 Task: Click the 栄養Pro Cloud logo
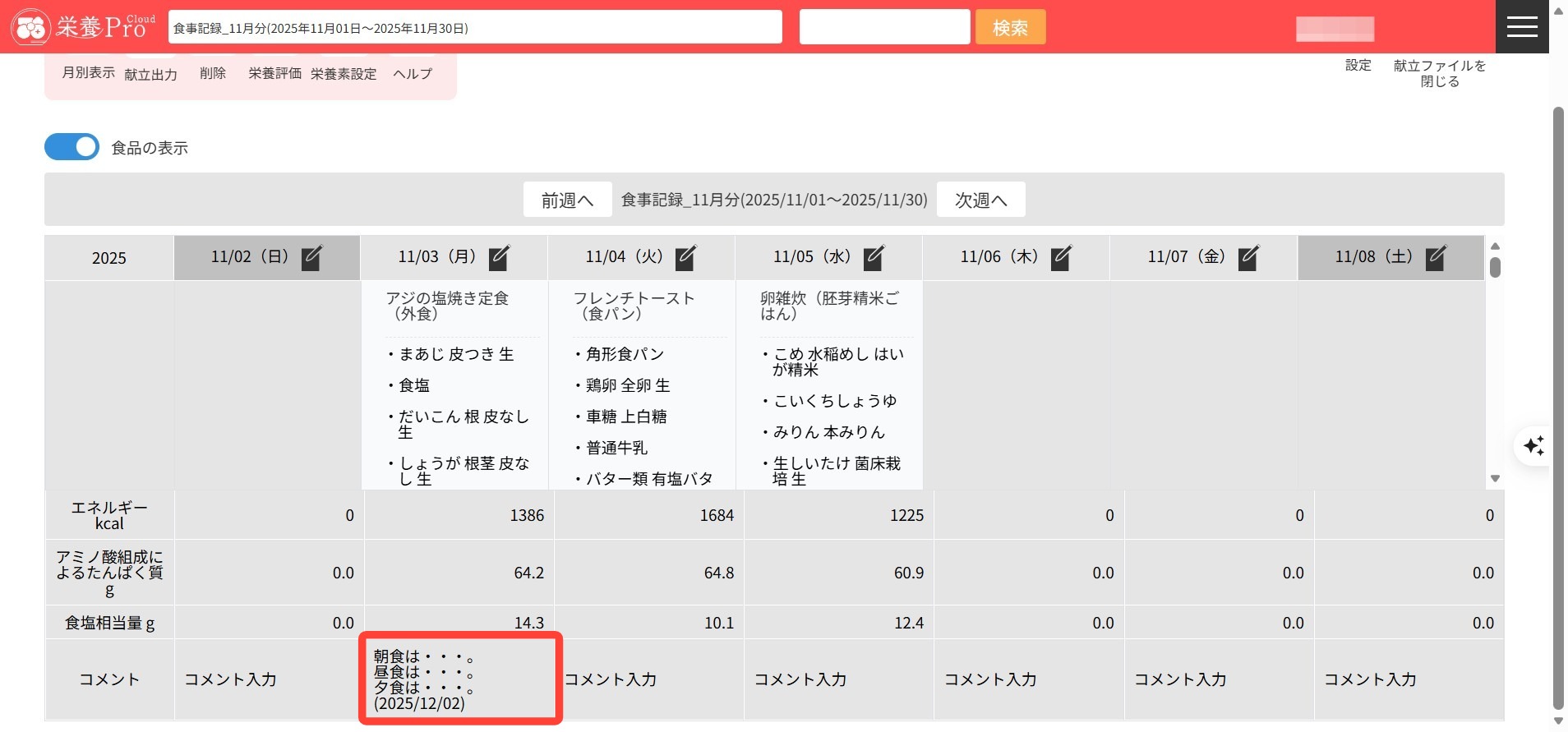pyautogui.click(x=83, y=27)
